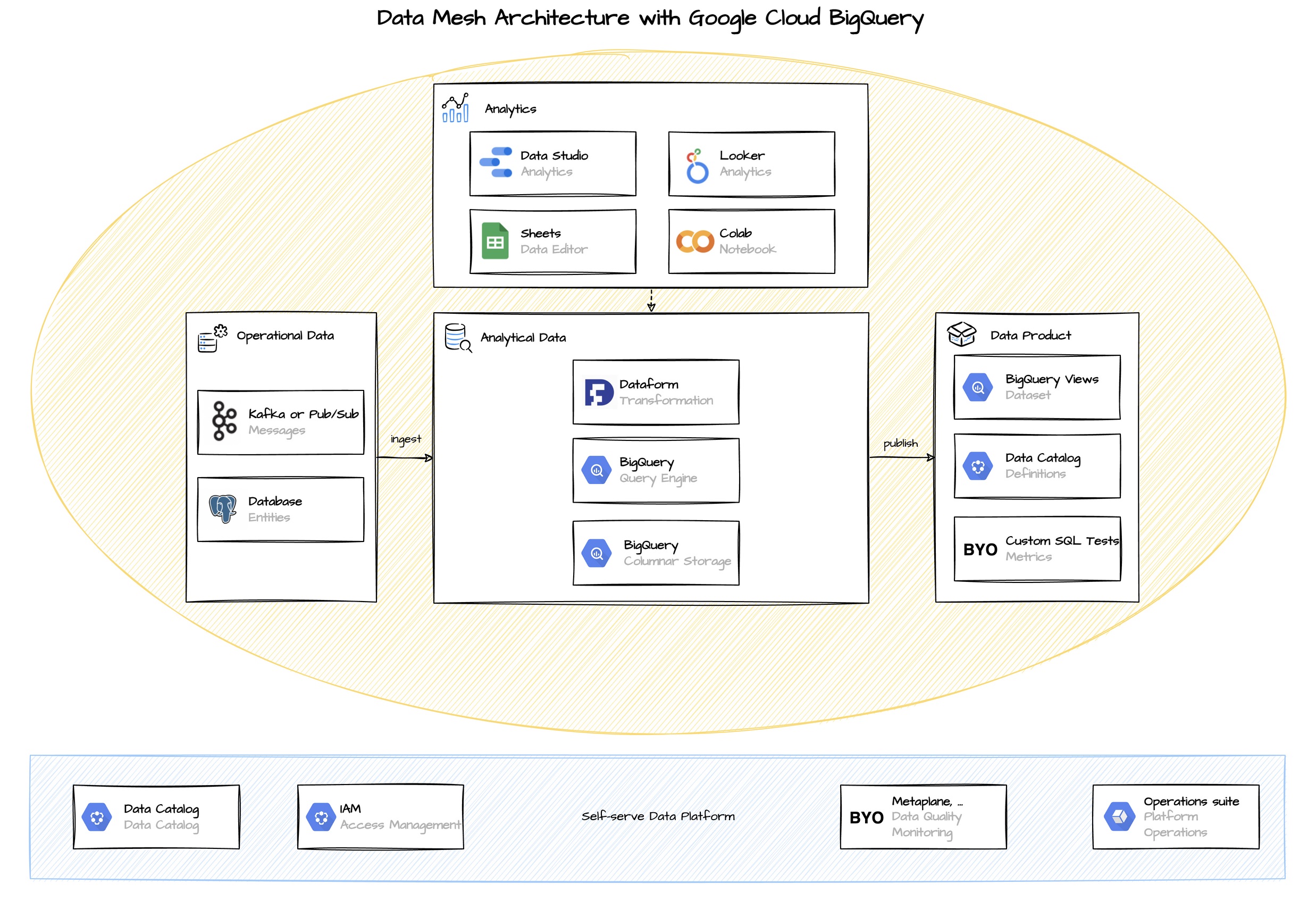The height and width of the screenshot is (909, 1316).
Task: Select the Looker Analytics icon
Action: tap(702, 162)
